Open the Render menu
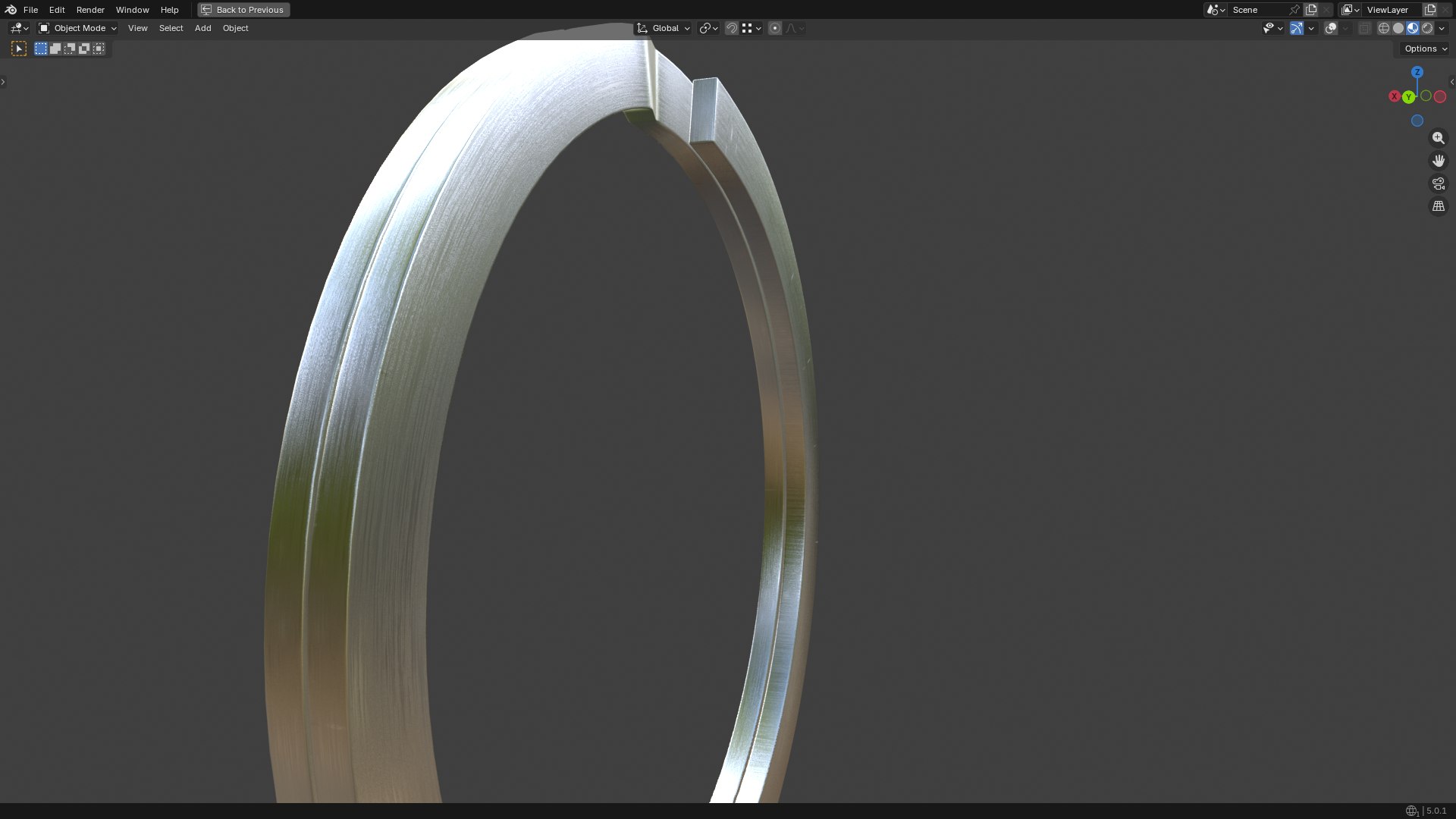The image size is (1456, 819). (90, 10)
